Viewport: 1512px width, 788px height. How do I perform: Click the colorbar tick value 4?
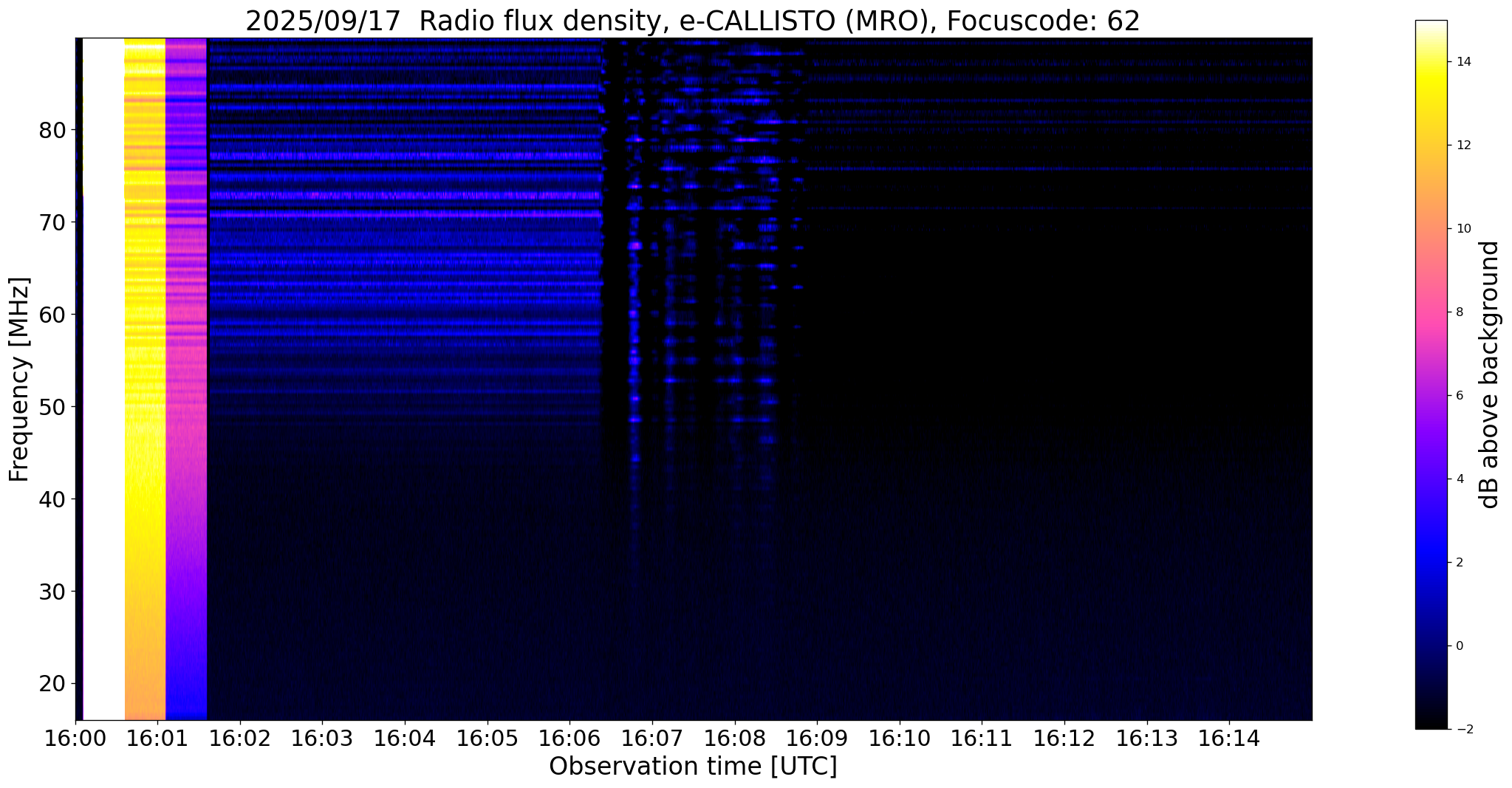[x=1459, y=479]
